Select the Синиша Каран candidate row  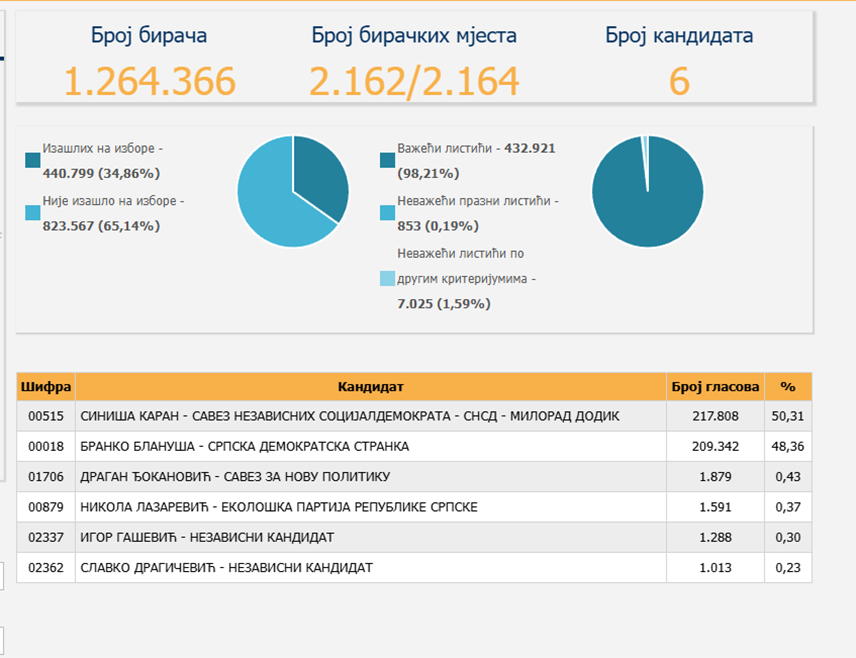point(350,416)
